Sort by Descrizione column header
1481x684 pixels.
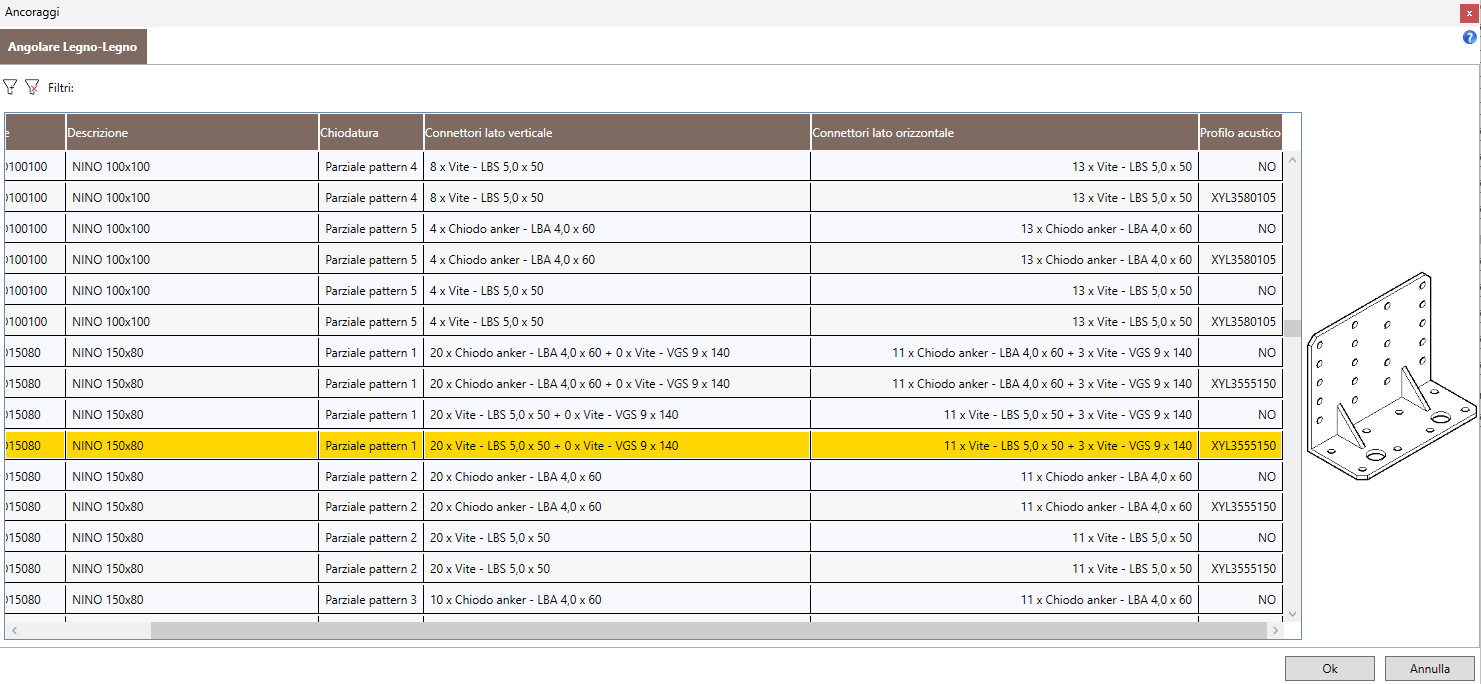[x=191, y=132]
